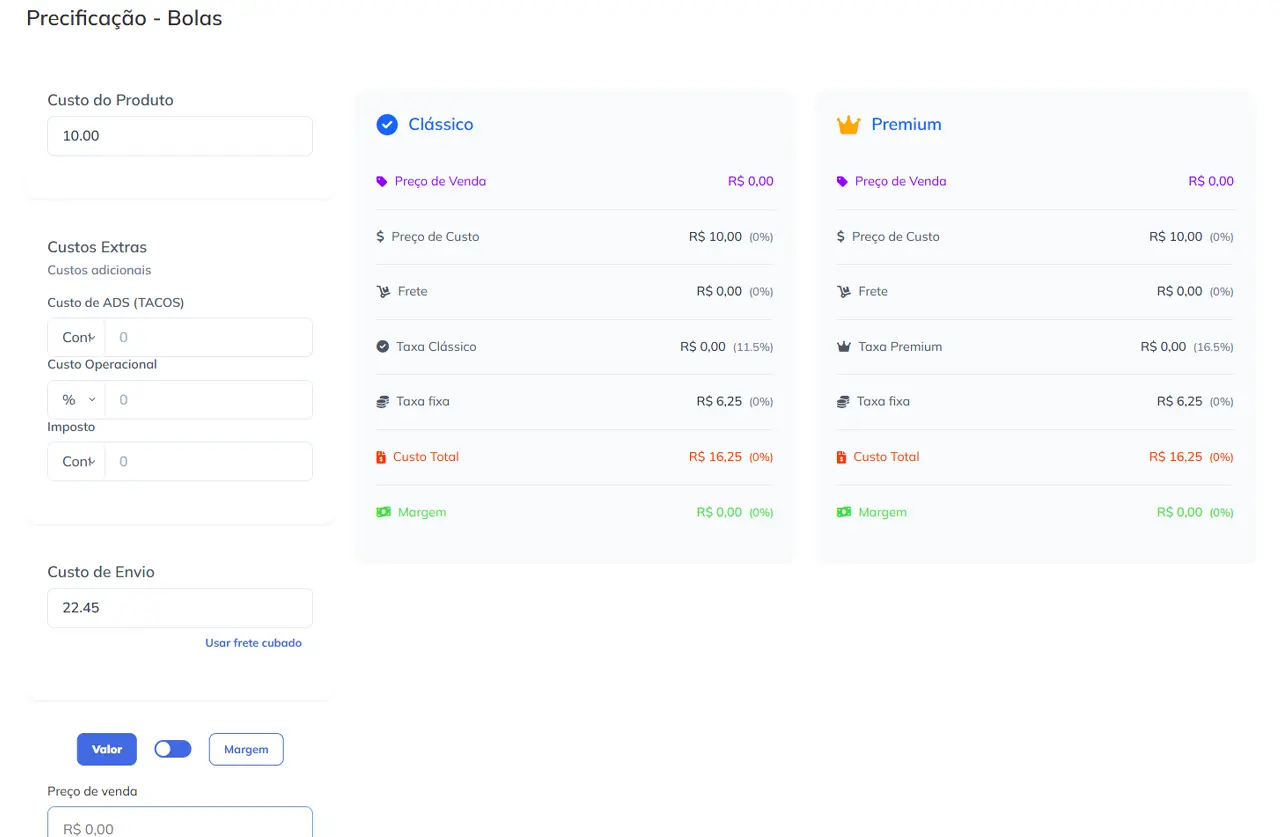Click the Custo do Produto input field
Screen dimensions: 1280x837
[180, 136]
